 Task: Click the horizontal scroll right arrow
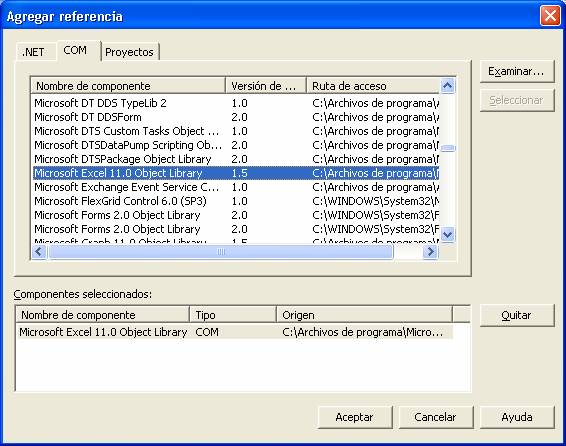[x=430, y=252]
